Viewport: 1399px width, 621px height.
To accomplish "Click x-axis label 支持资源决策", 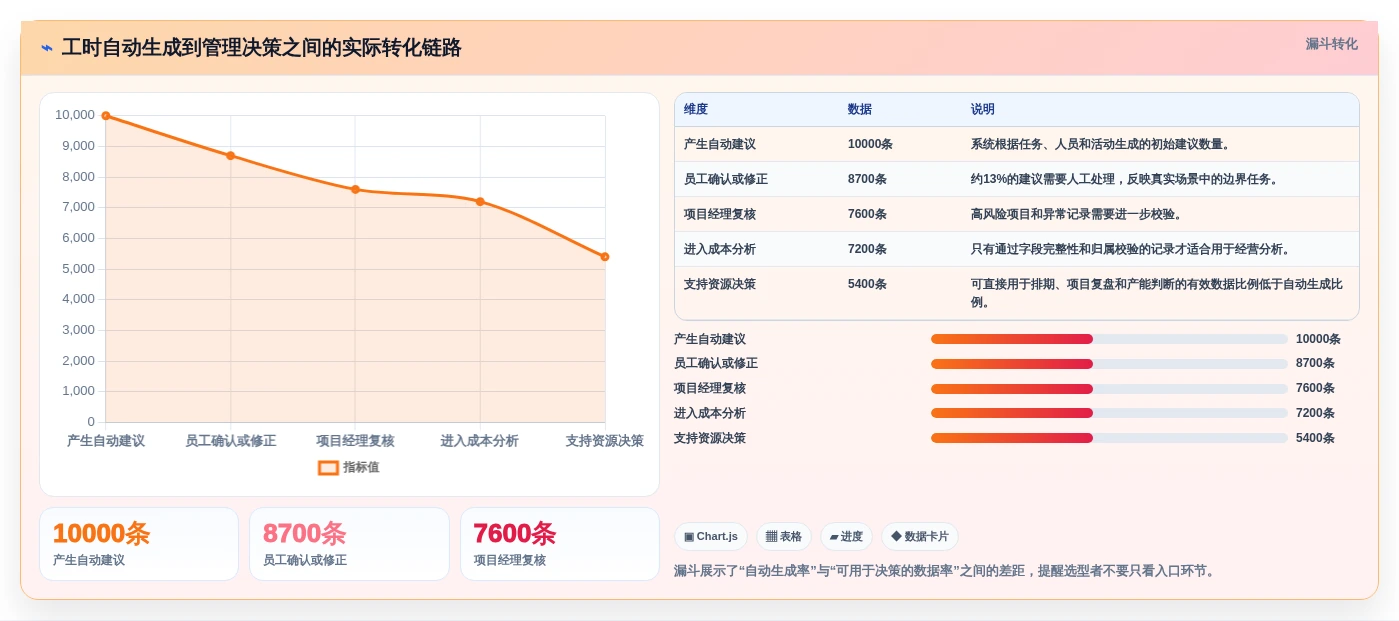I will click(605, 441).
